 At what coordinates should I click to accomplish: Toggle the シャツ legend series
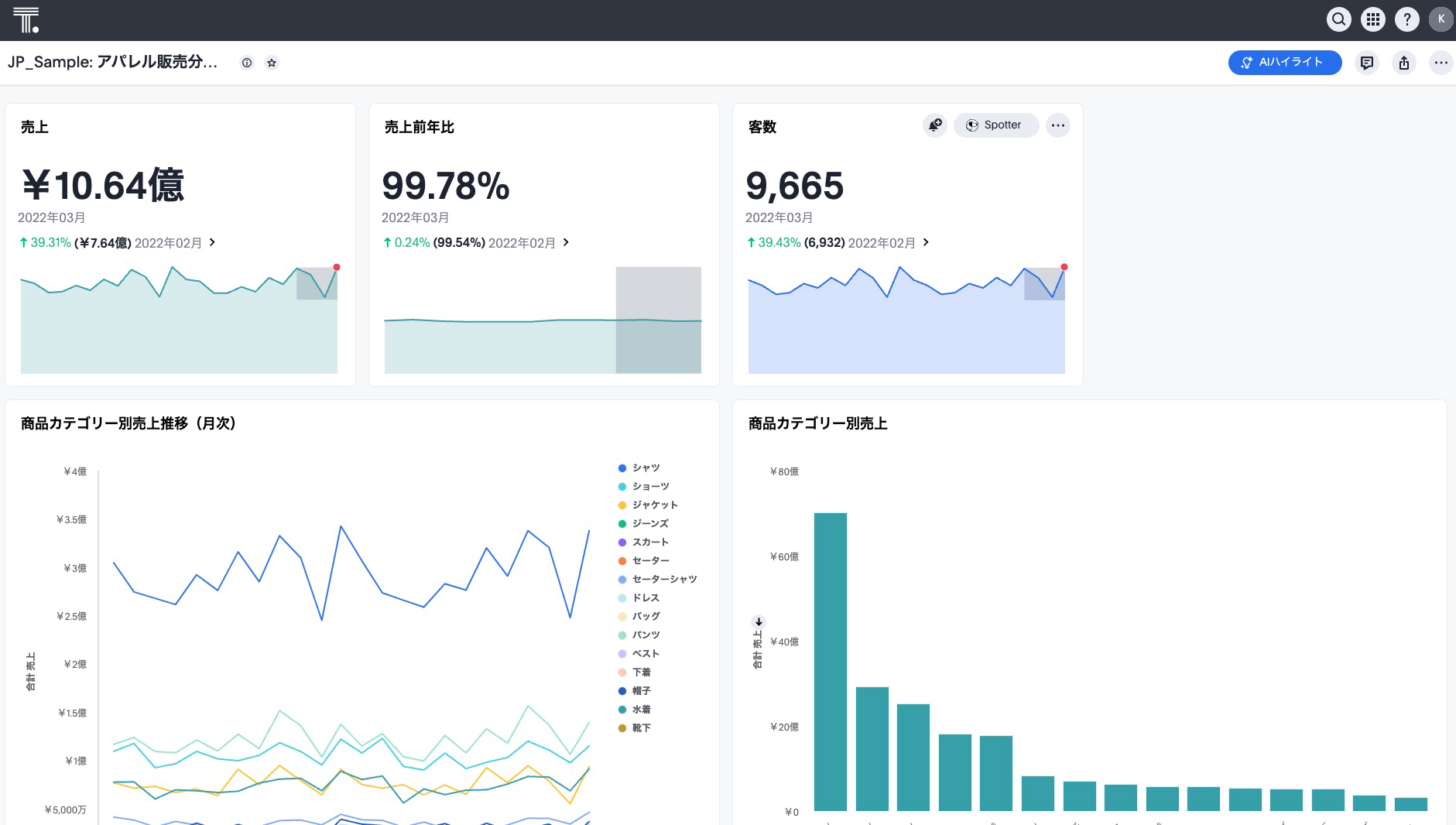pos(645,468)
